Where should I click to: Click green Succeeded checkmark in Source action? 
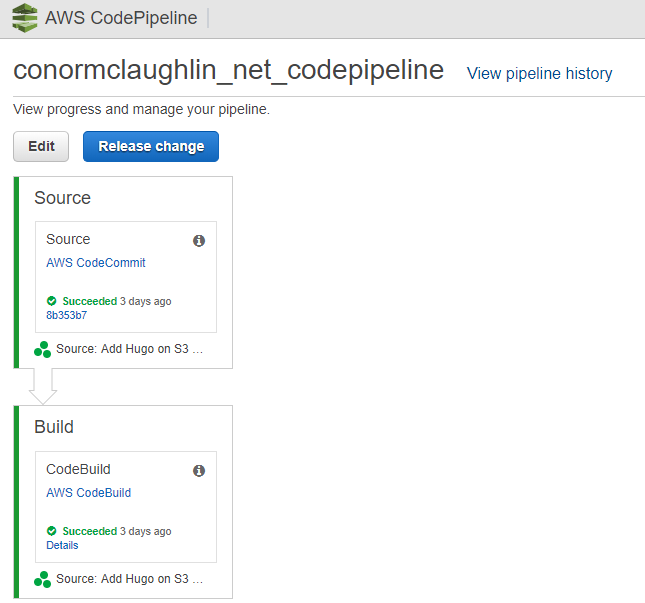(x=51, y=301)
